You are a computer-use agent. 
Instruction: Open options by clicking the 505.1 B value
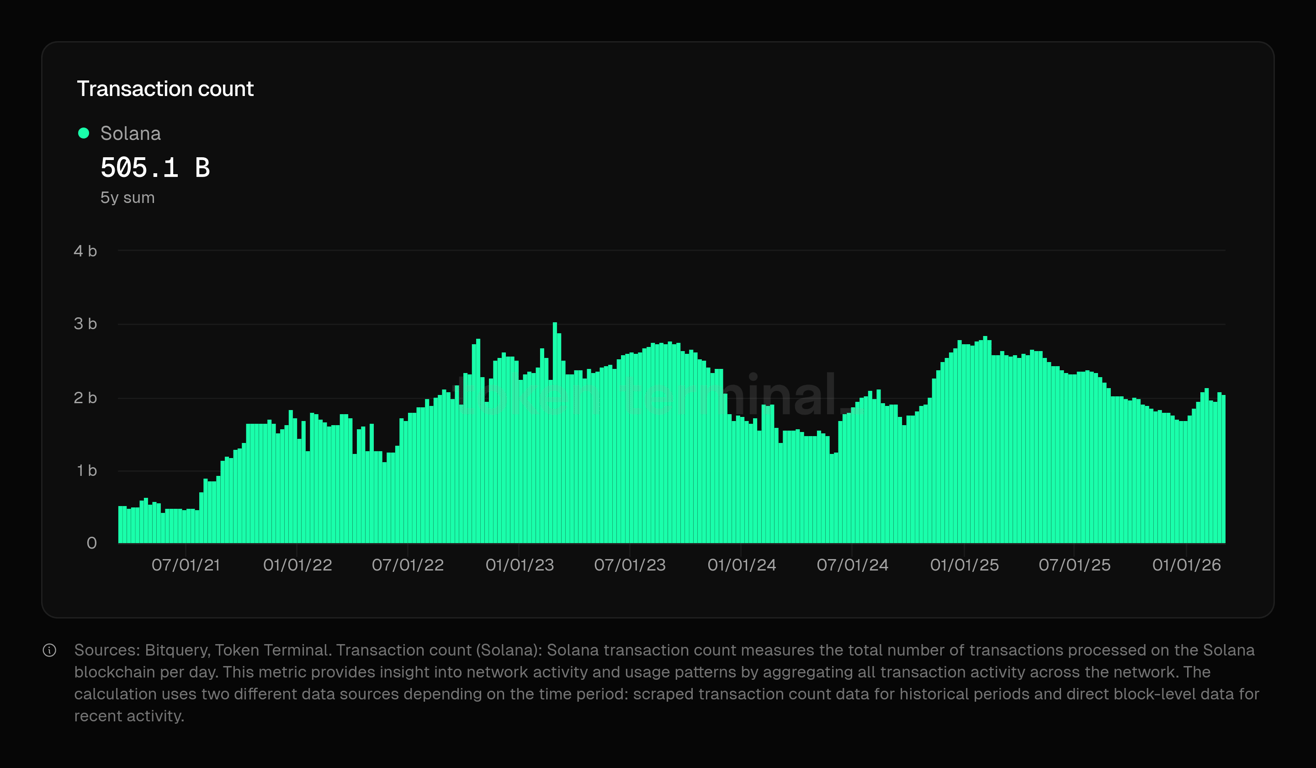click(157, 167)
